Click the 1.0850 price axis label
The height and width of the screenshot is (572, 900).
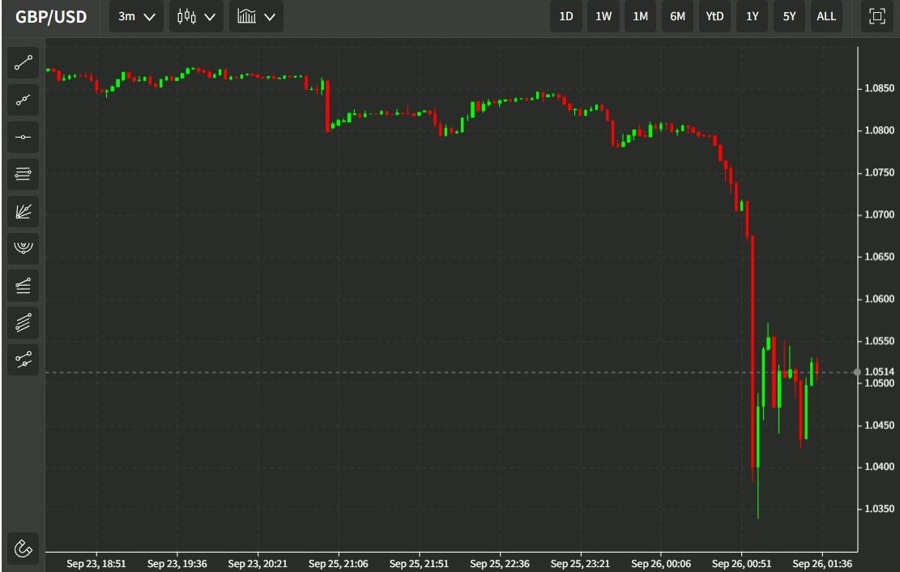(x=879, y=88)
